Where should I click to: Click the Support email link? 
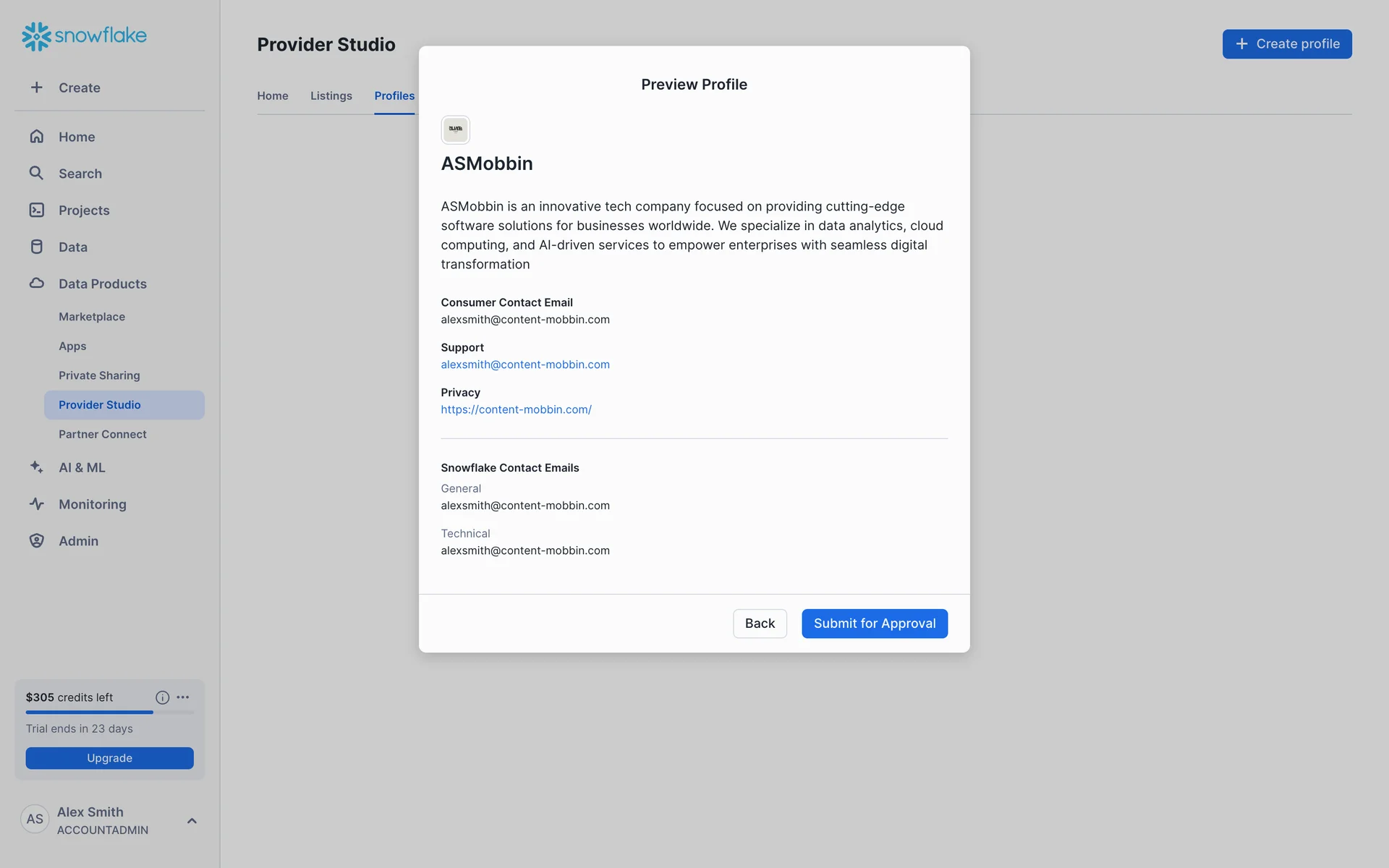524,365
